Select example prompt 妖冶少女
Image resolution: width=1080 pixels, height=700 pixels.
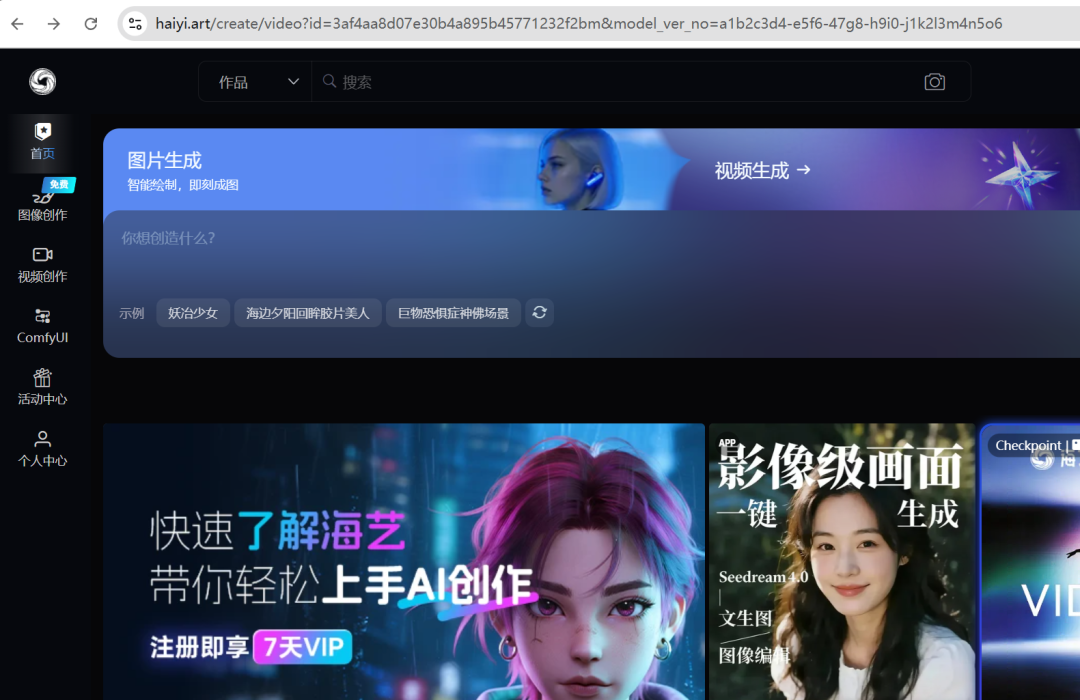coord(192,312)
